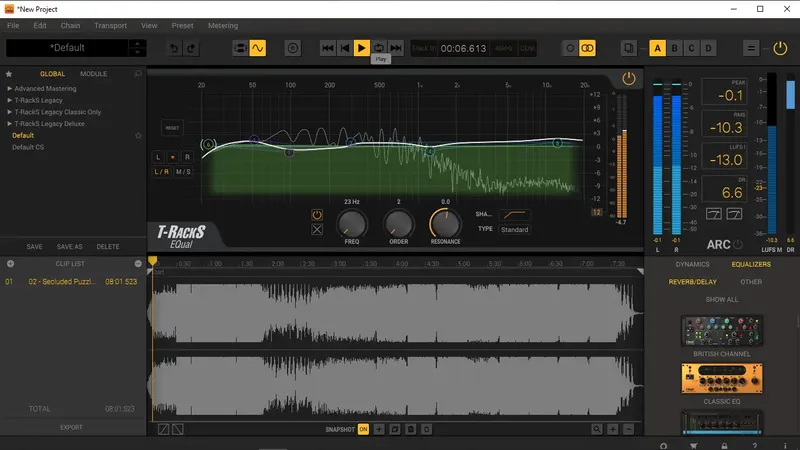Viewport: 800px width, 450px height.
Task: Favorite the Default preset star
Action: 138,135
